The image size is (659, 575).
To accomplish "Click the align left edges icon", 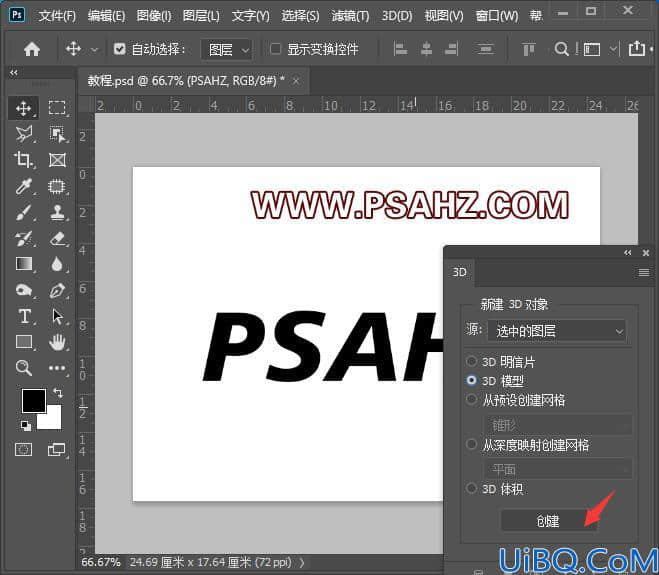I will pyautogui.click(x=400, y=49).
